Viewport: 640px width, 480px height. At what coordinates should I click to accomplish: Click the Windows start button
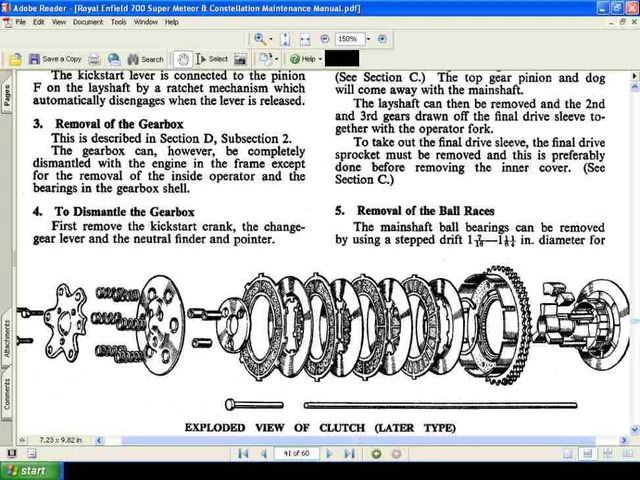coord(26,470)
